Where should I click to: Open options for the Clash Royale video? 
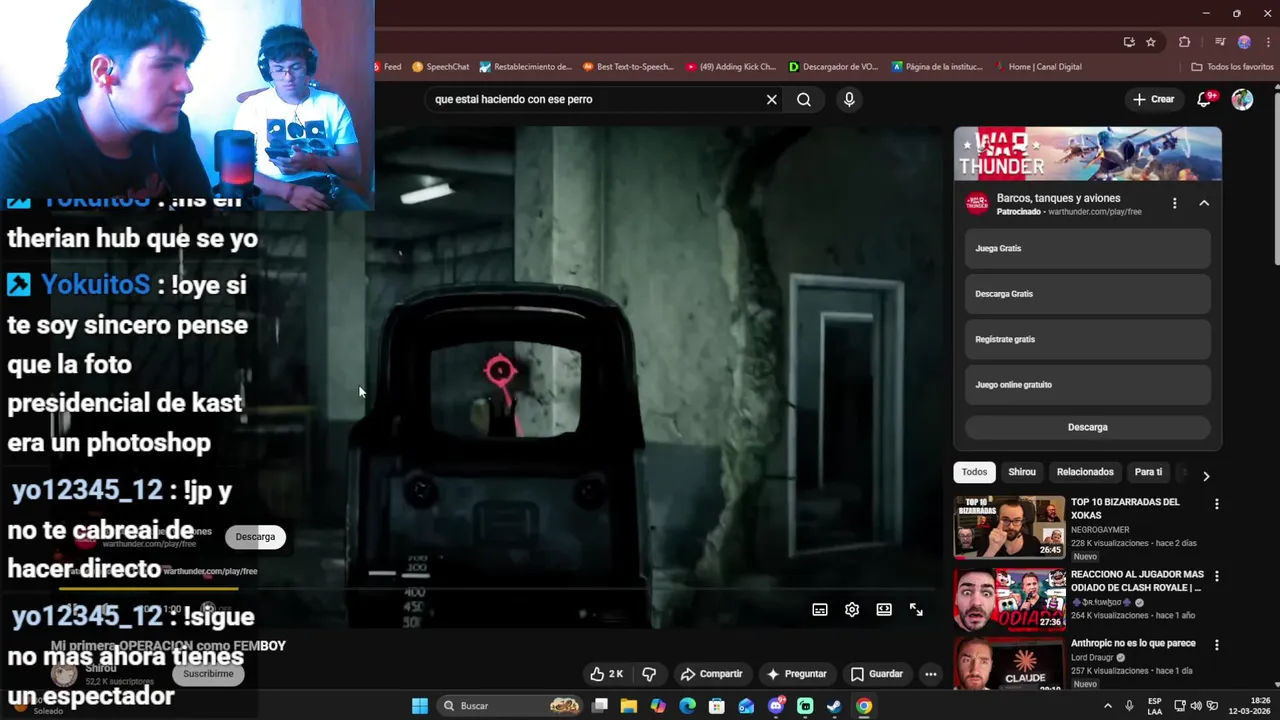[x=1217, y=576]
